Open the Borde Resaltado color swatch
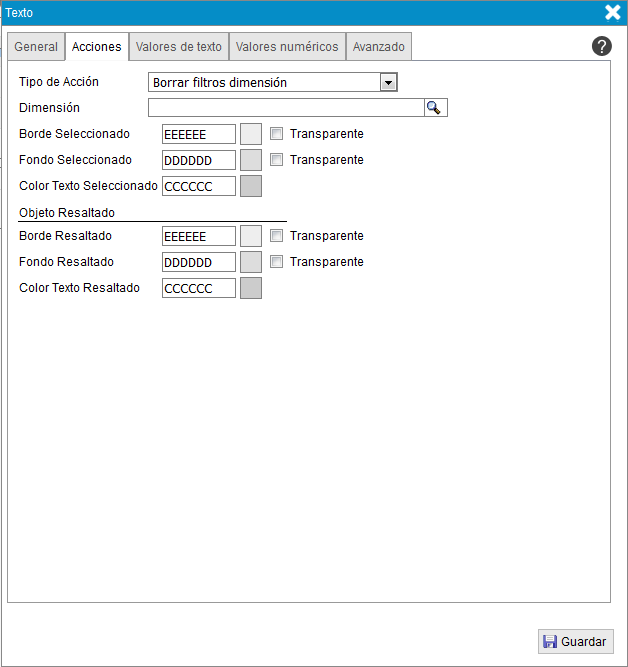Viewport: 628px width, 667px height. click(x=251, y=236)
